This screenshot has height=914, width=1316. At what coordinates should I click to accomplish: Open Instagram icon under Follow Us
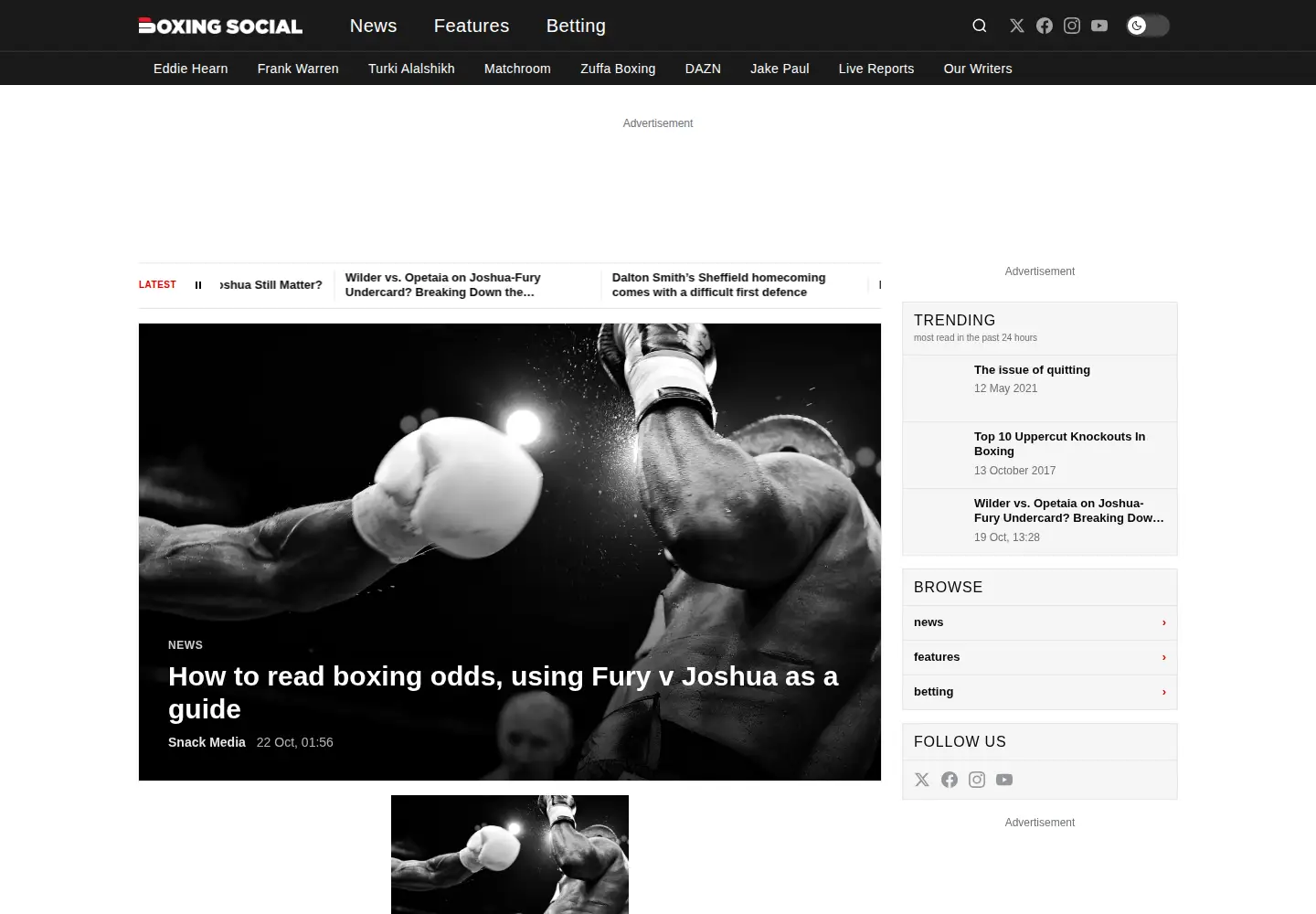click(977, 780)
